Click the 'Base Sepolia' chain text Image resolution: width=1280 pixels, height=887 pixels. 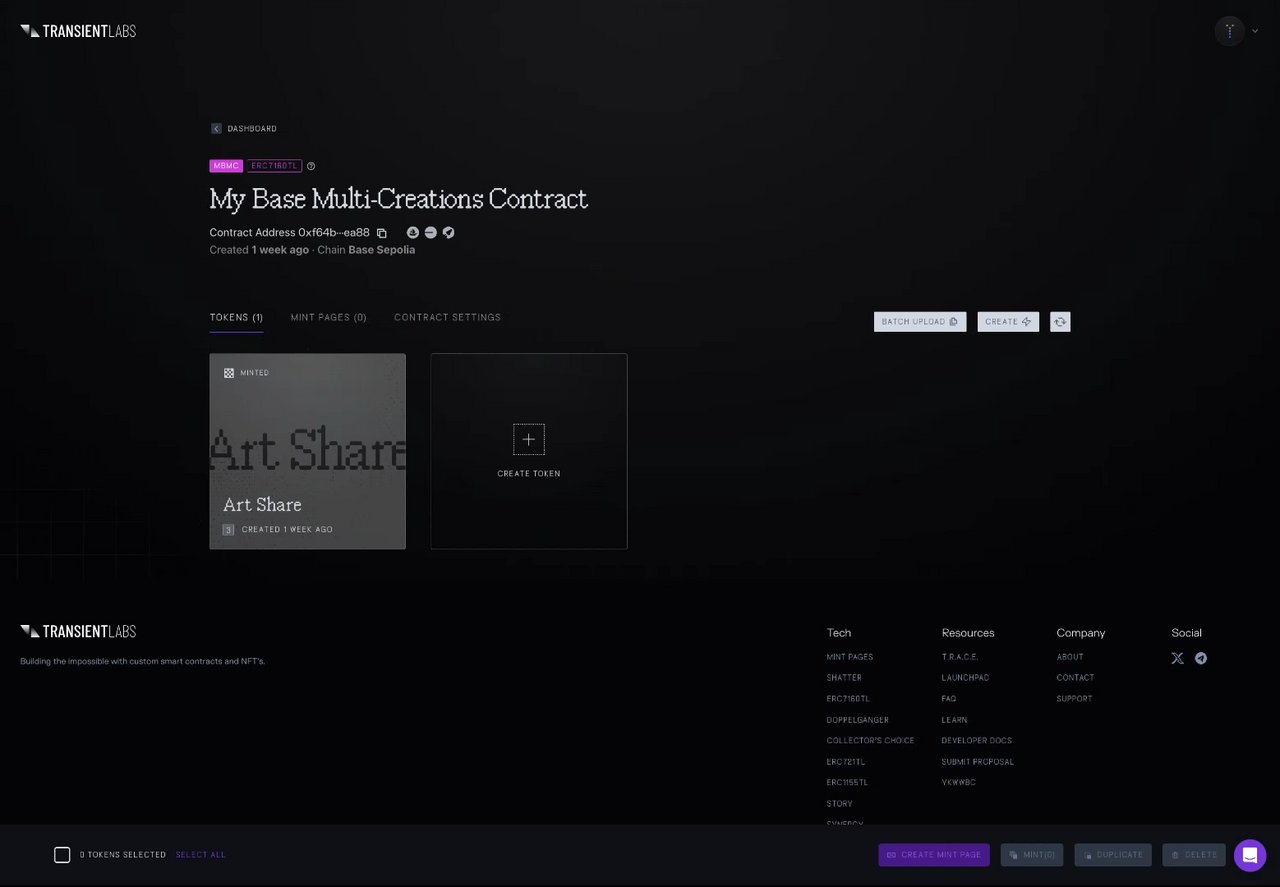pyautogui.click(x=382, y=250)
